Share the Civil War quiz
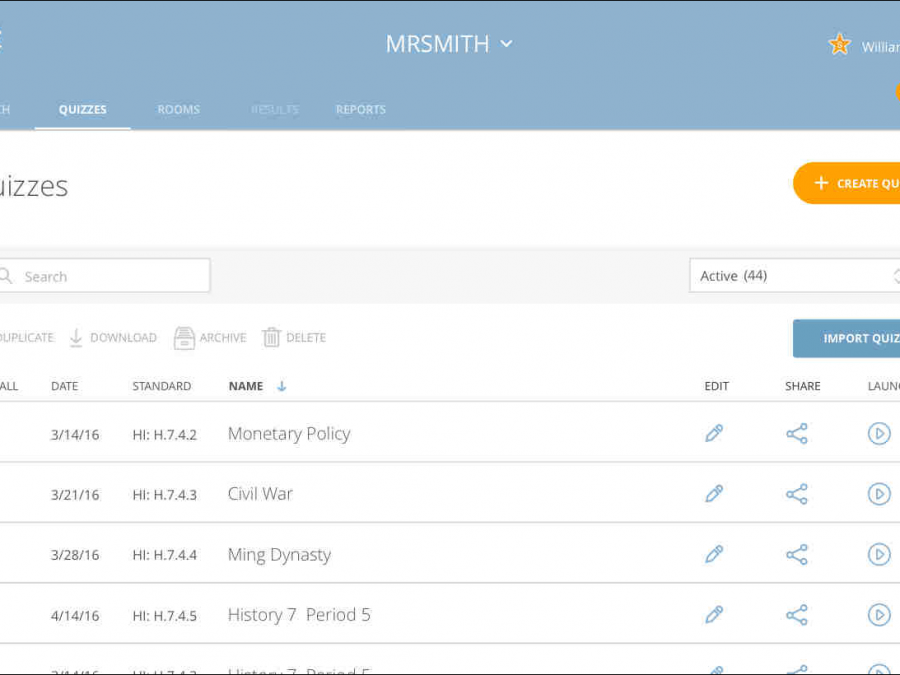This screenshot has width=900, height=675. pyautogui.click(x=796, y=494)
